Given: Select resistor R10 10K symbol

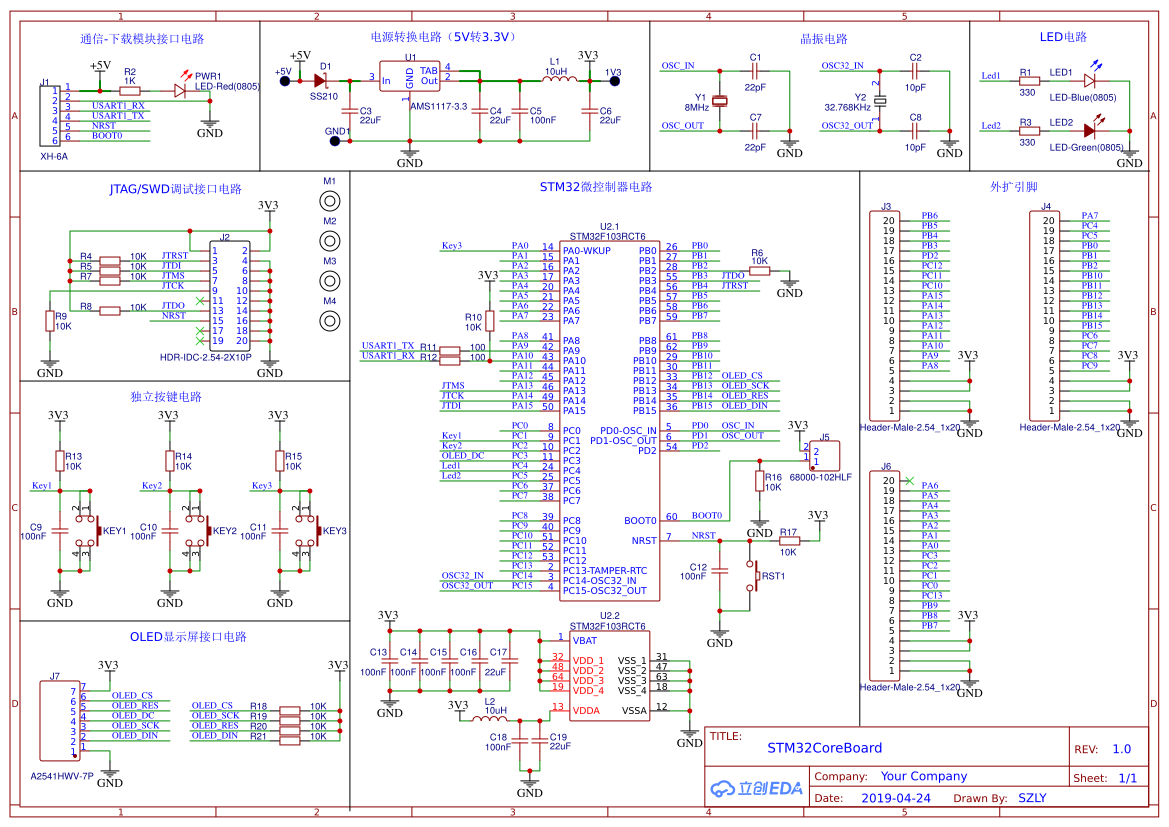Looking at the screenshot, I should pos(489,321).
